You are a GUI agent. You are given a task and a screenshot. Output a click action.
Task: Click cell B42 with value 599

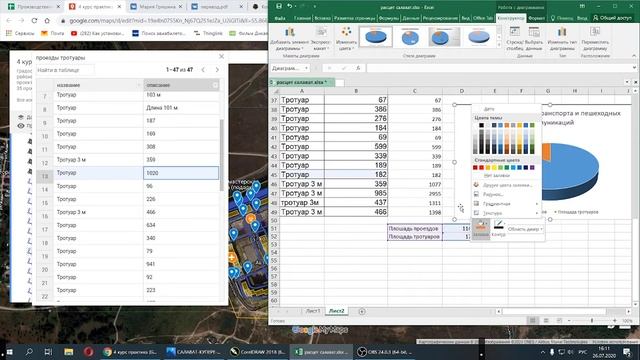coord(356,146)
